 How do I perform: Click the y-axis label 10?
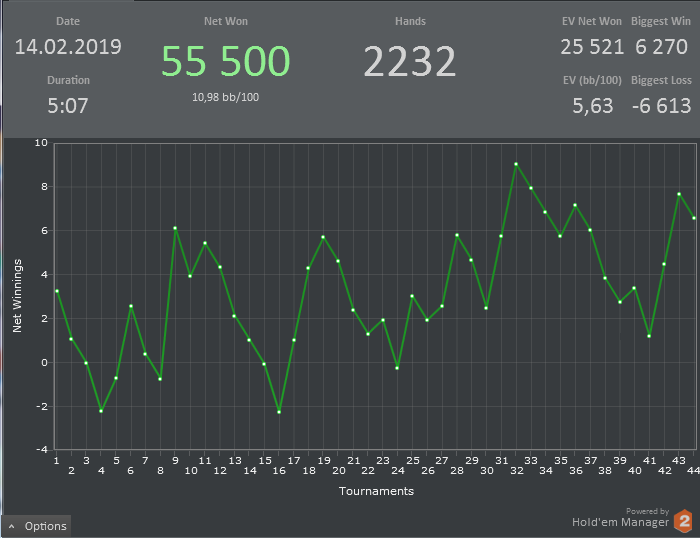point(41,143)
